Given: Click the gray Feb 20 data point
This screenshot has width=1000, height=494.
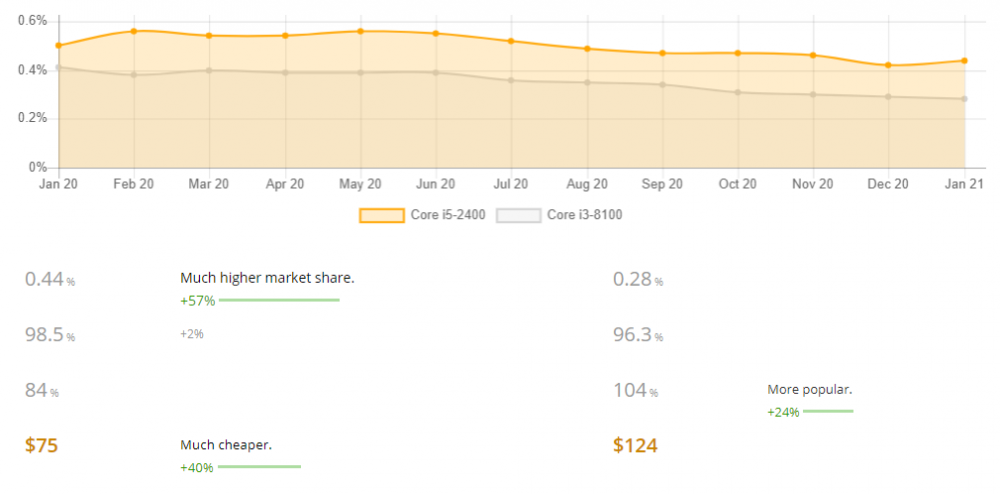Looking at the screenshot, I should (134, 75).
